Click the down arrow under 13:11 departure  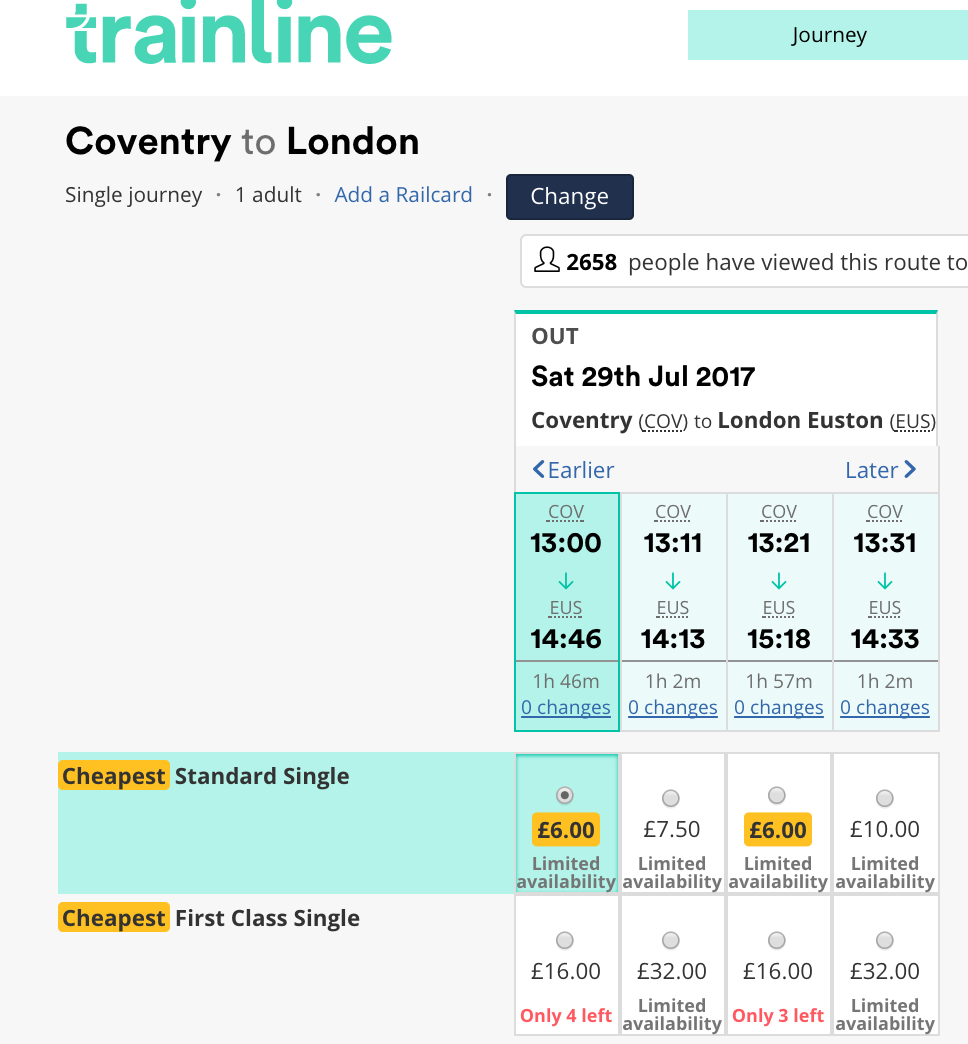pyautogui.click(x=673, y=581)
